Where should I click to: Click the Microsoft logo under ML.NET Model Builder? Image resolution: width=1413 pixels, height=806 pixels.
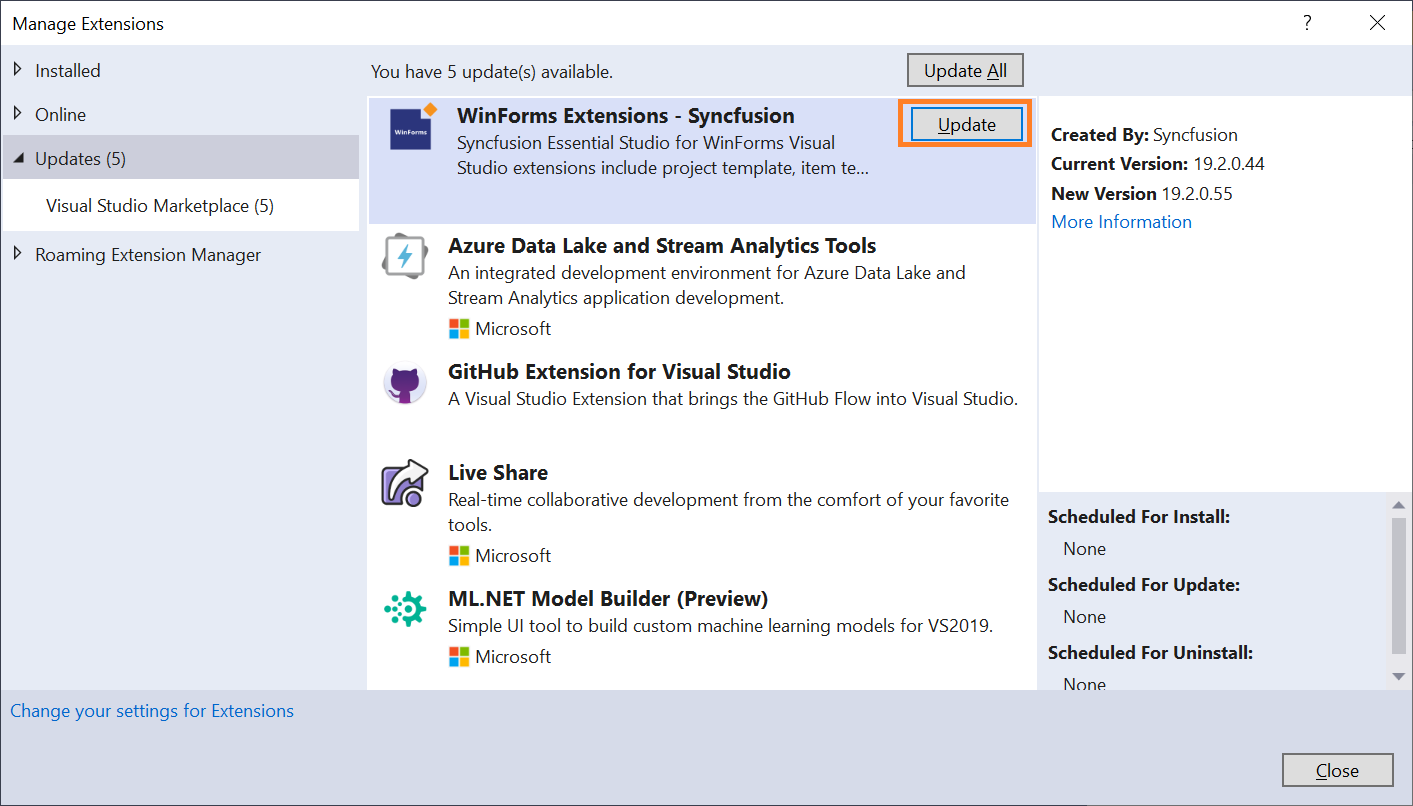459,657
